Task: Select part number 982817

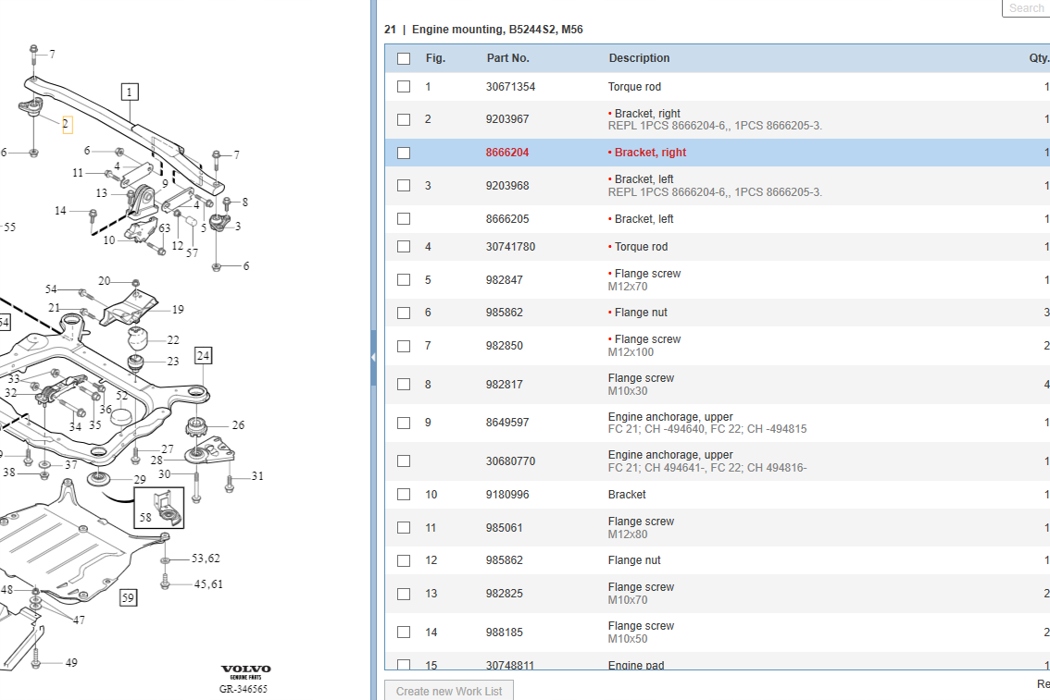Action: [504, 384]
